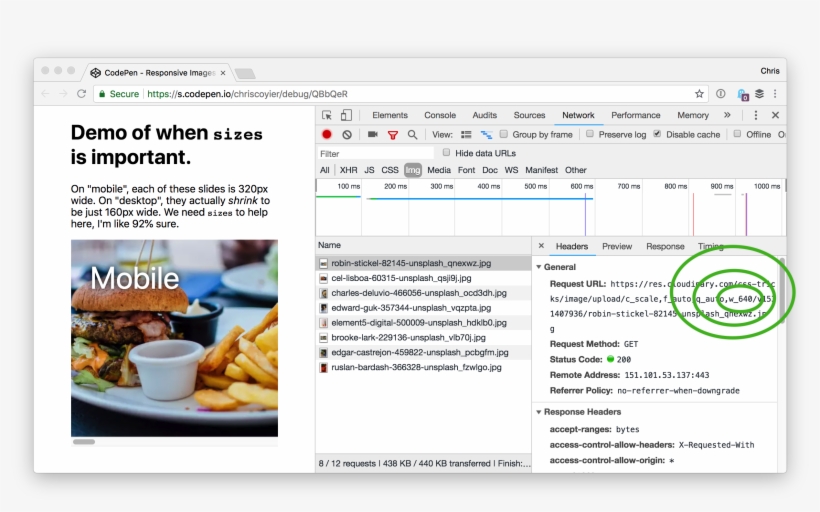The height and width of the screenshot is (512, 820).
Task: Open network search magnifier icon
Action: [x=412, y=134]
